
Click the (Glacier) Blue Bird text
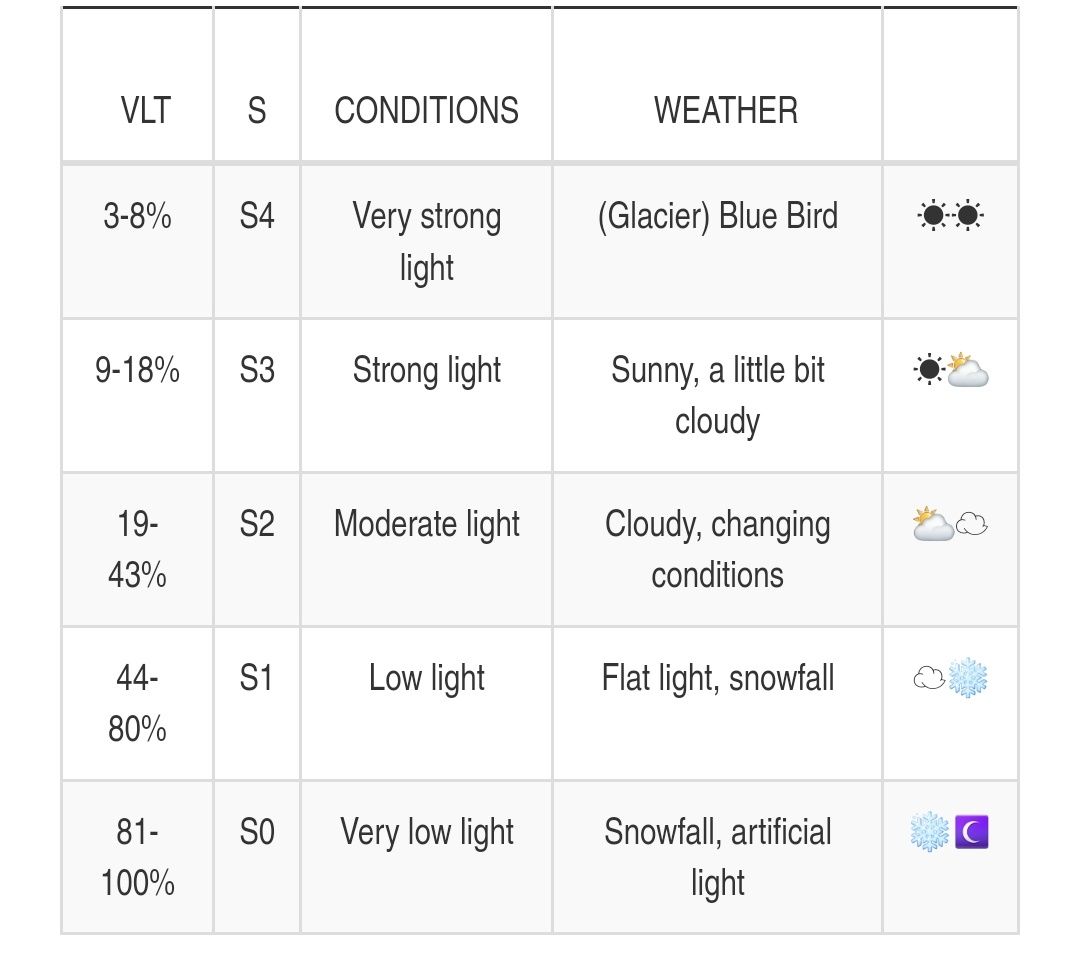pos(717,216)
